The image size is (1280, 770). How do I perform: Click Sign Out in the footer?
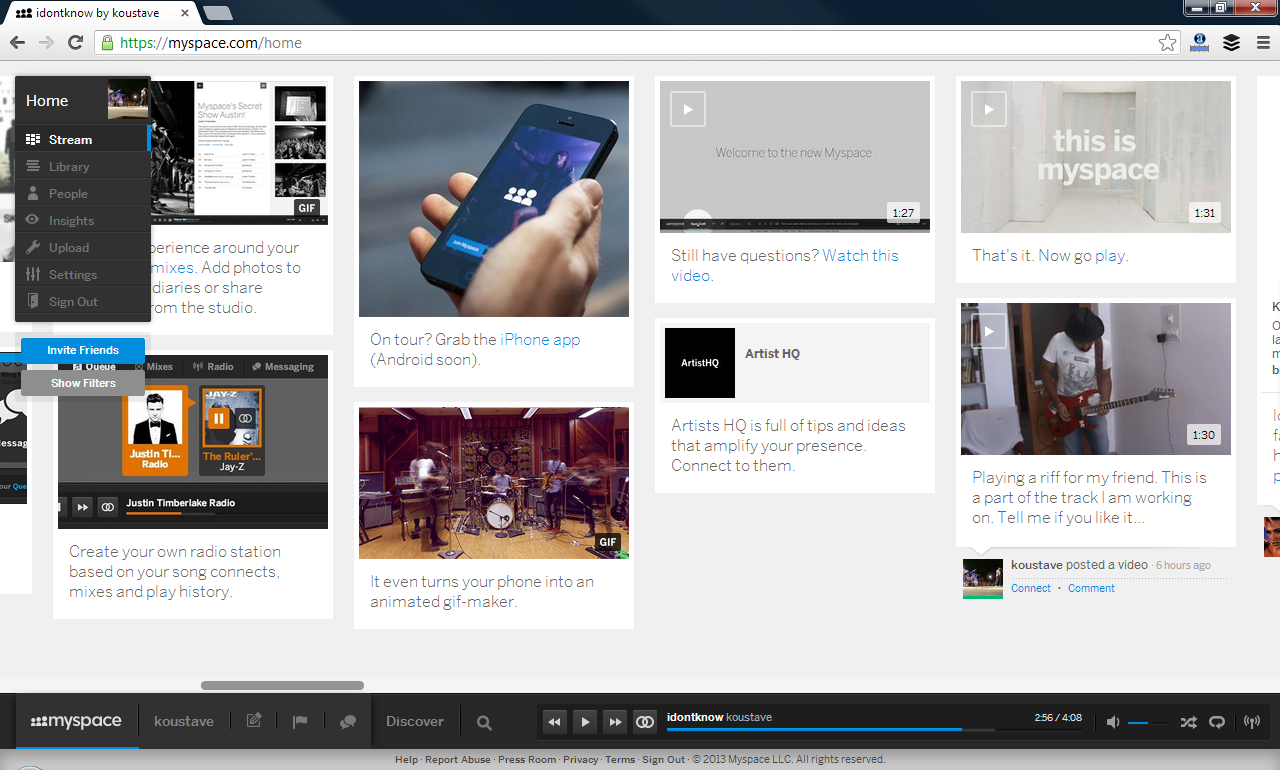[x=663, y=759]
